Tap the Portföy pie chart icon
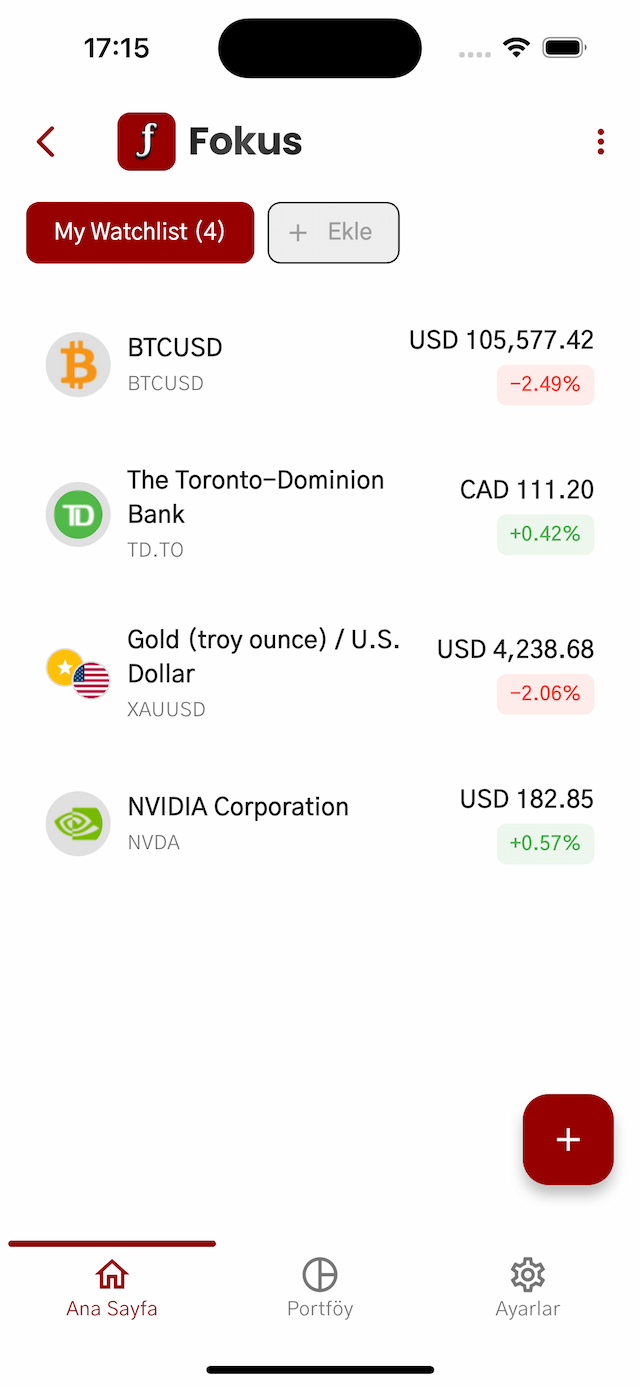This screenshot has height=1387, width=640. coord(319,1274)
